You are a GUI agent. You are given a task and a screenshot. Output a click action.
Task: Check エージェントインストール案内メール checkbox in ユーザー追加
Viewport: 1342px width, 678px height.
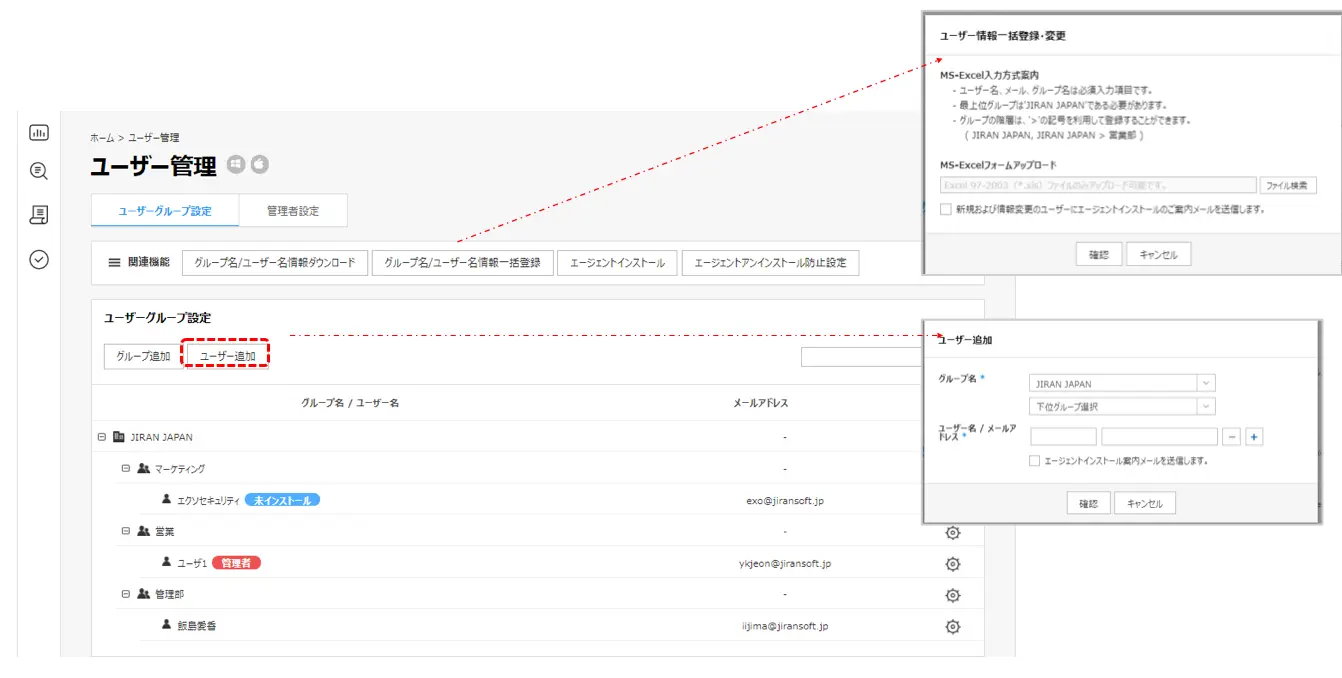[x=1035, y=461]
